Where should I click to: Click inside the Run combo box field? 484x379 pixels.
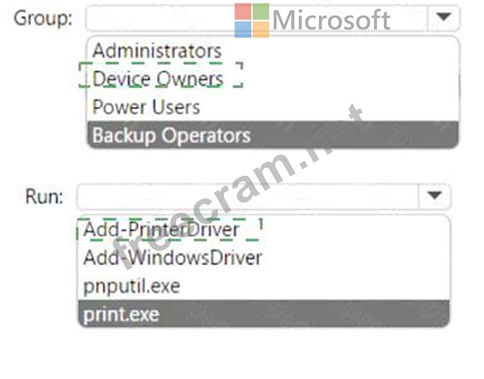point(247,196)
